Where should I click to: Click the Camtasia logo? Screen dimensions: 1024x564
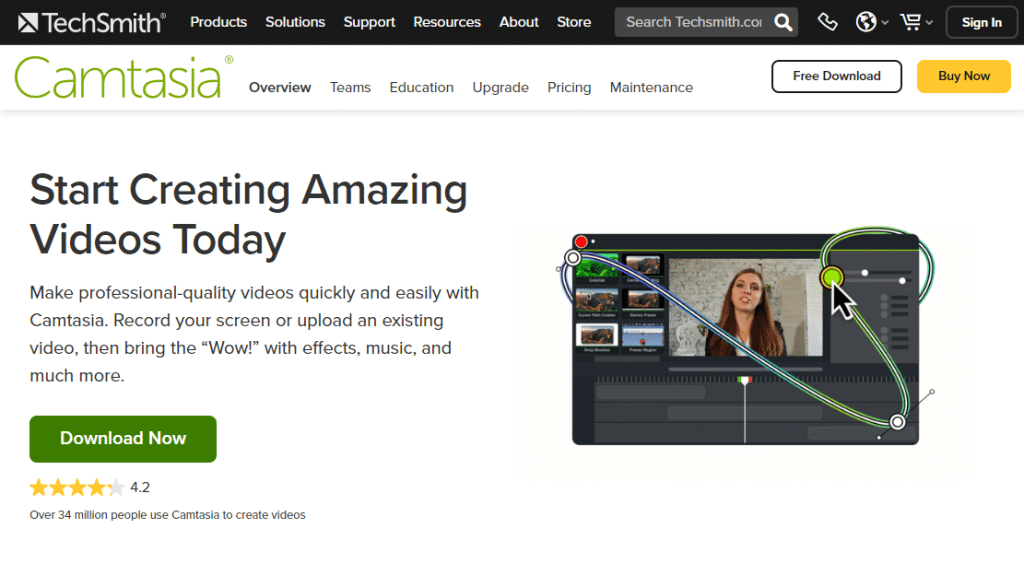(x=123, y=77)
